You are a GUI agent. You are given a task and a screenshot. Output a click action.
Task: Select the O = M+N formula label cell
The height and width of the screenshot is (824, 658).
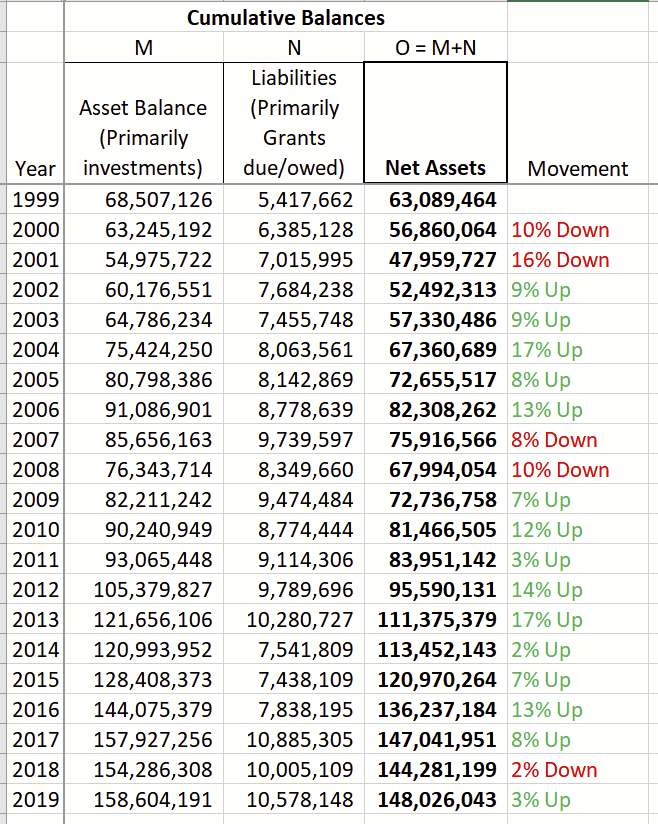pyautogui.click(x=435, y=48)
